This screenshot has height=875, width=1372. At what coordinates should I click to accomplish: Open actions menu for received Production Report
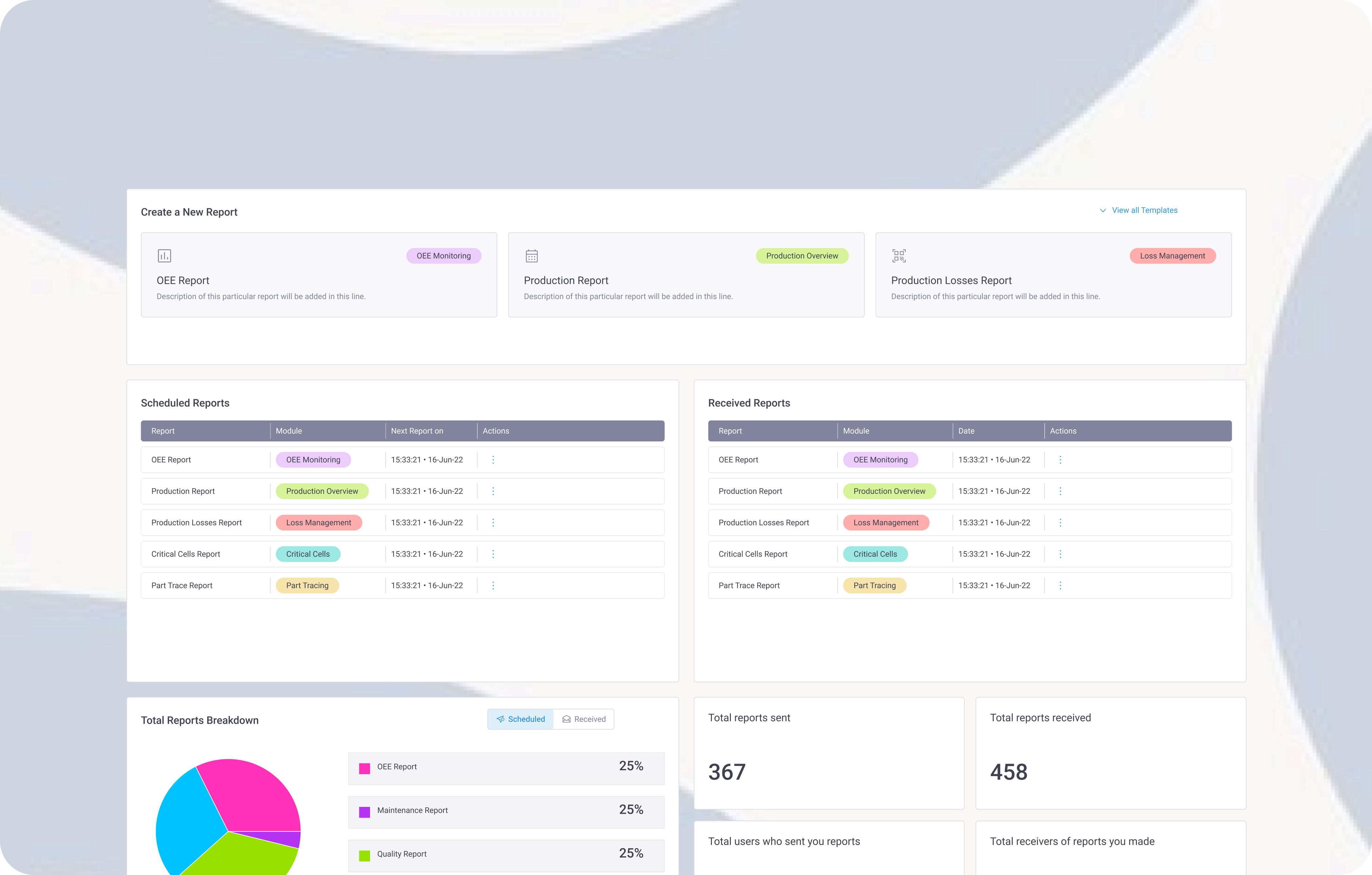1060,491
